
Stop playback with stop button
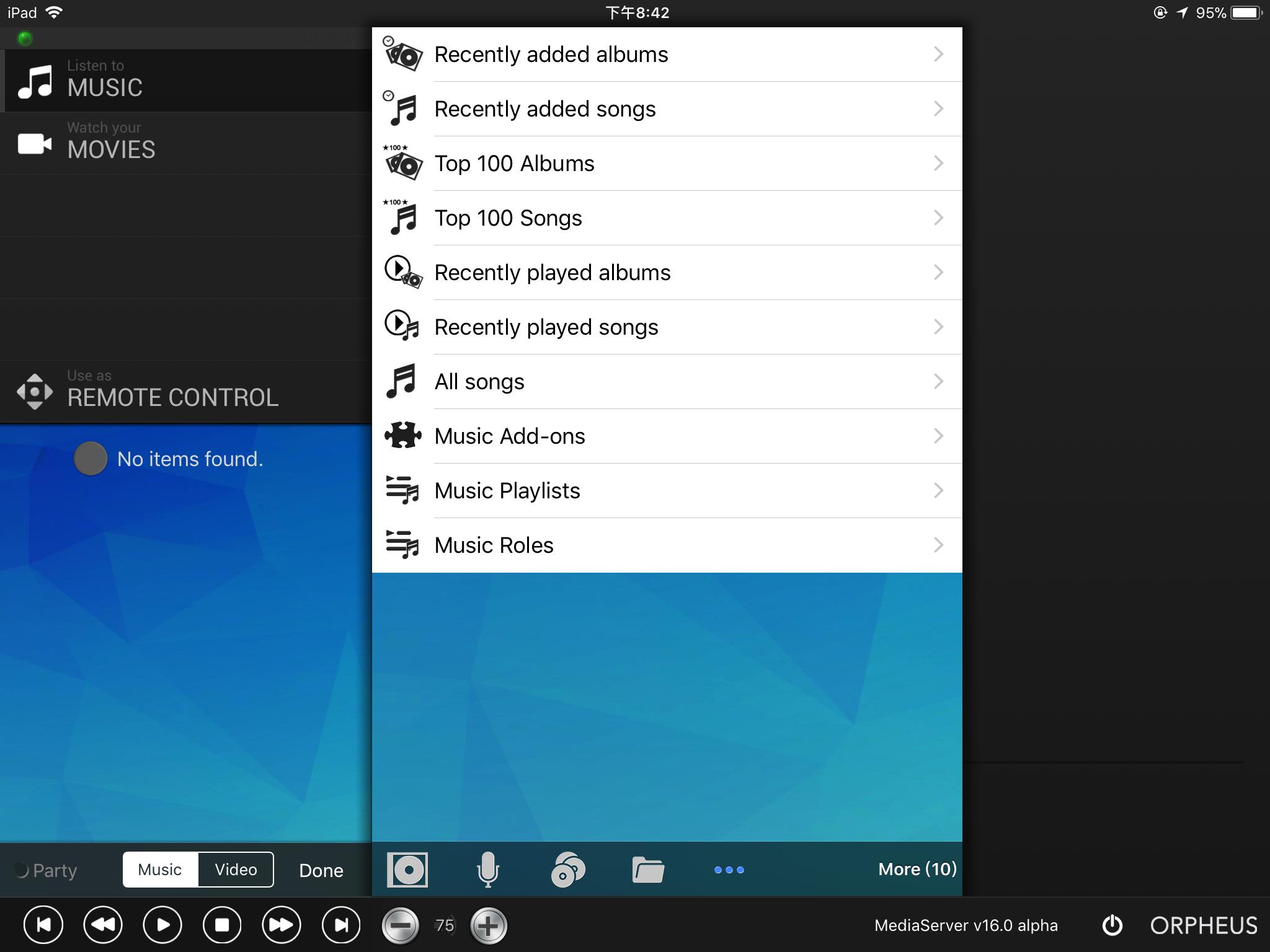pos(222,925)
